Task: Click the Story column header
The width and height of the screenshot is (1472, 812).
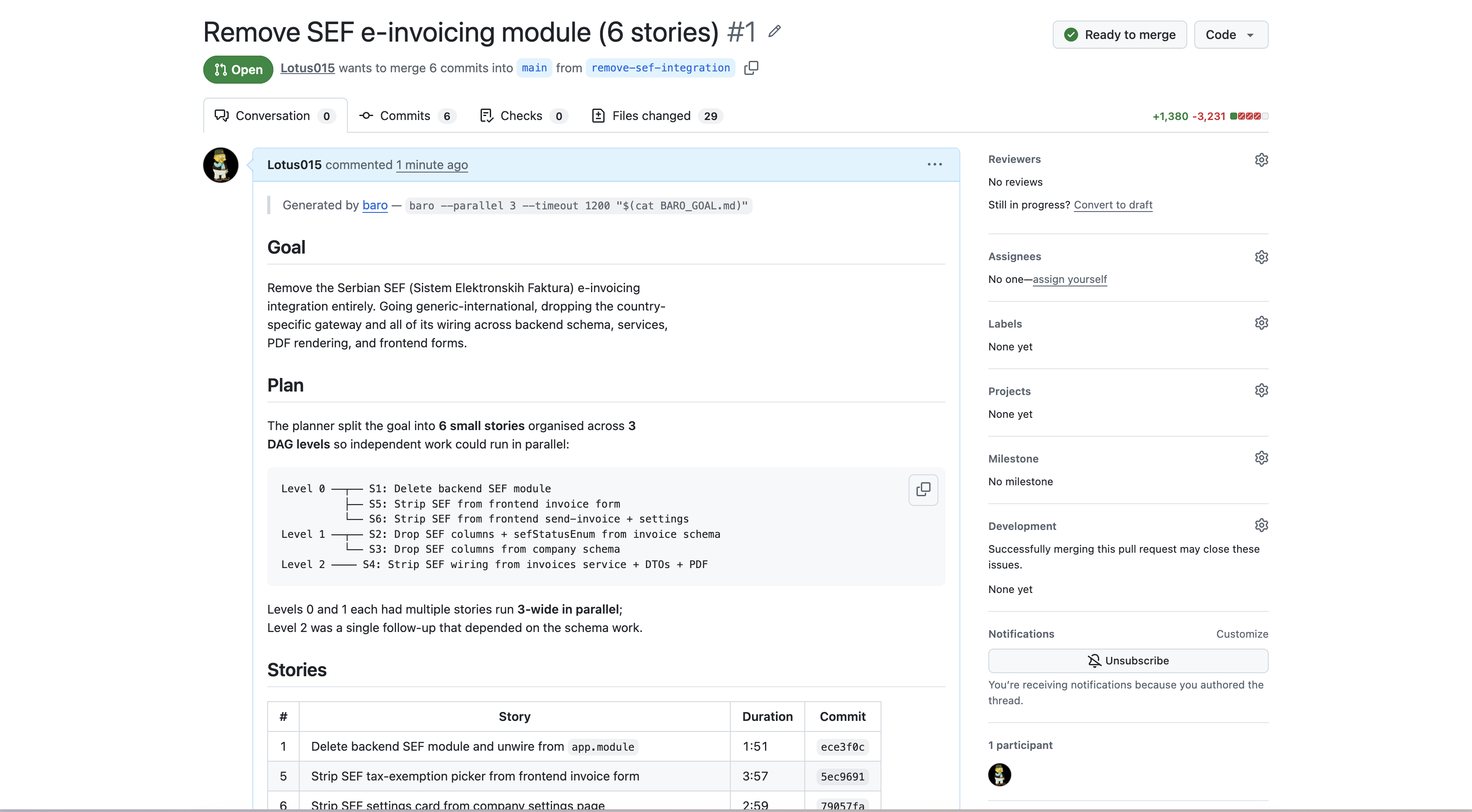Action: [x=514, y=717]
